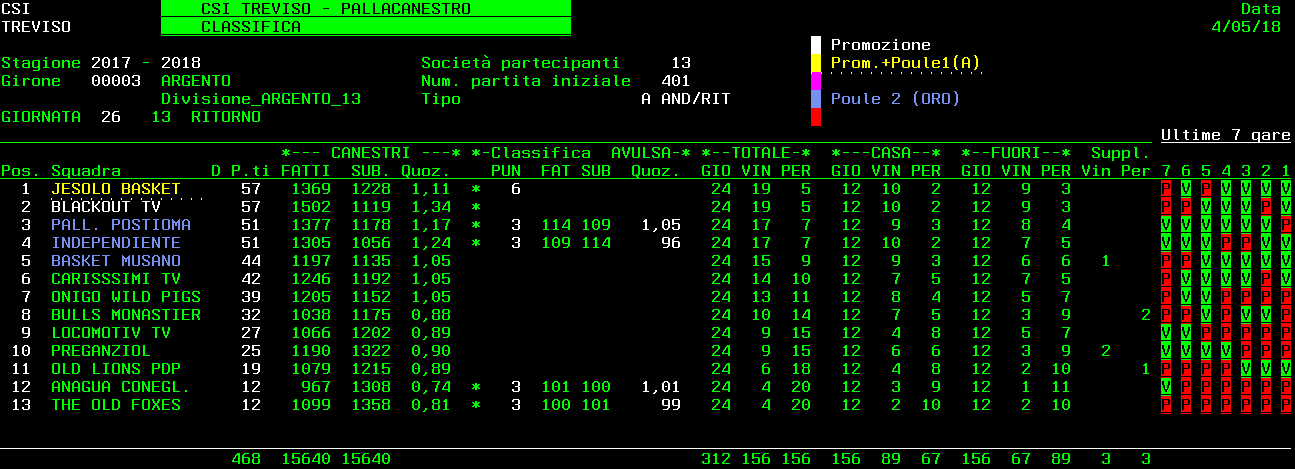Image resolution: width=1295 pixels, height=469 pixels.
Task: Click the Divisione_ARGENTO_13 label
Action: [x=261, y=99]
